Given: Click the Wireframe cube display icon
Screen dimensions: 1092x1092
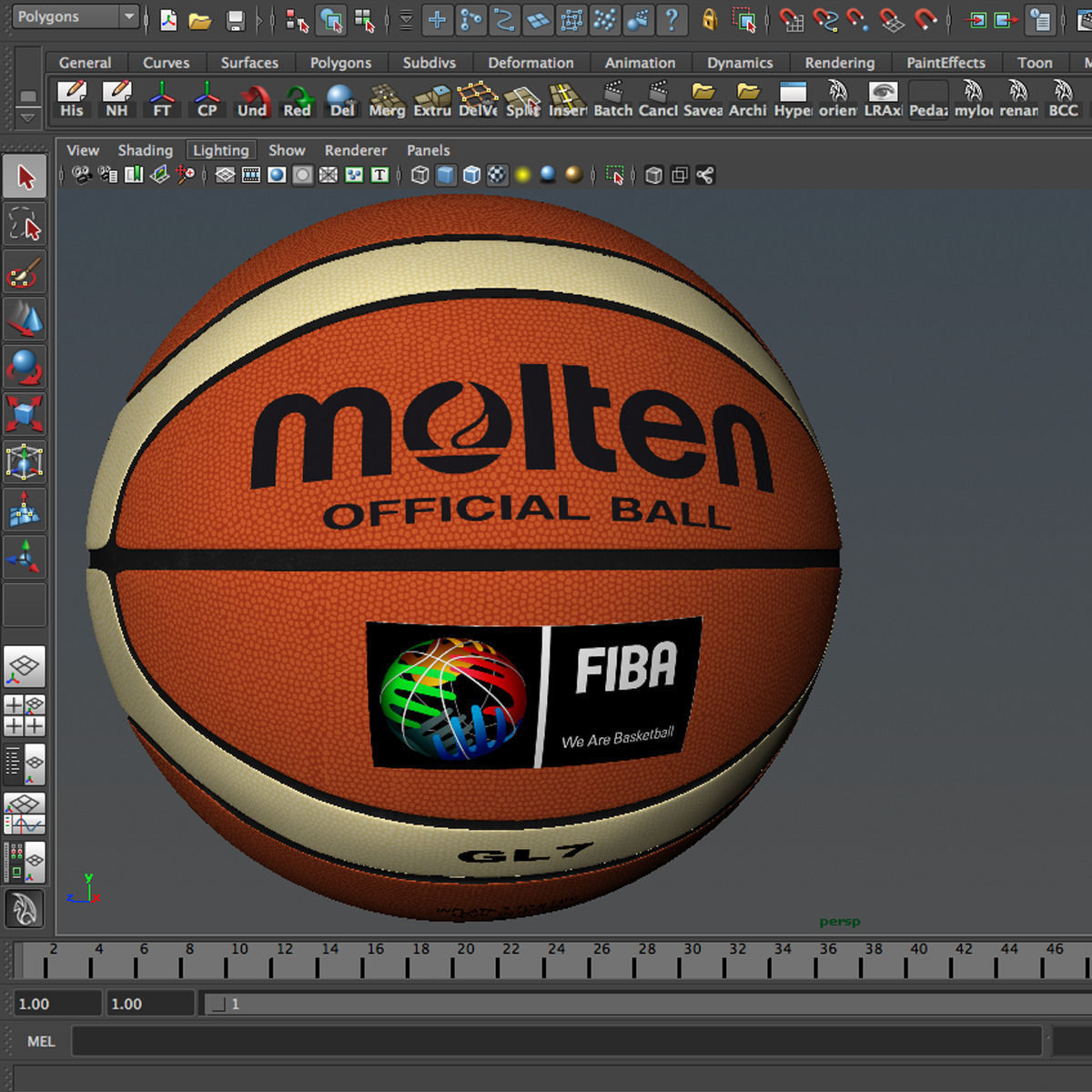Looking at the screenshot, I should (x=420, y=175).
